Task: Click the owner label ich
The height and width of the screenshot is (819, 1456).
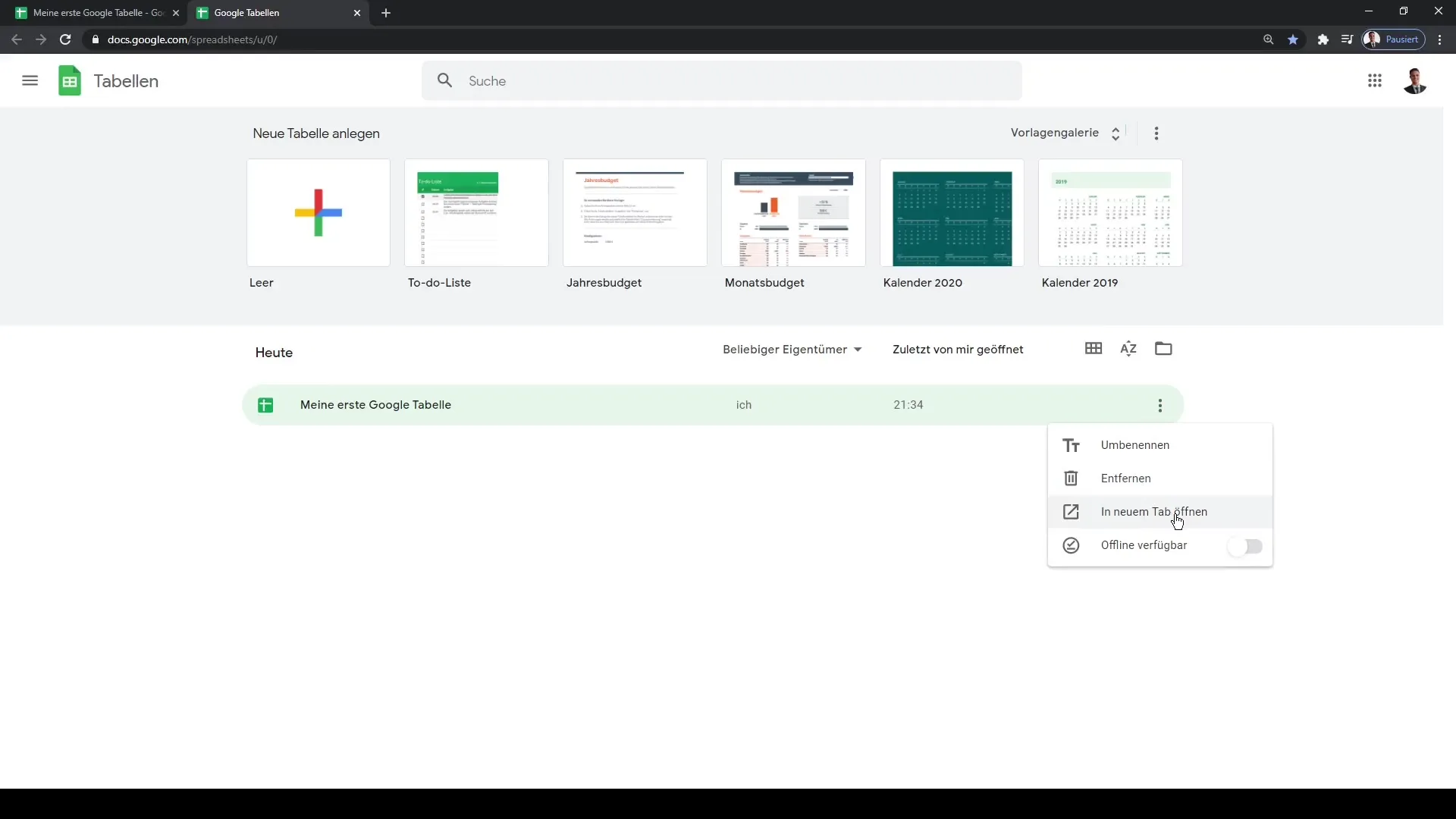Action: coord(744,405)
